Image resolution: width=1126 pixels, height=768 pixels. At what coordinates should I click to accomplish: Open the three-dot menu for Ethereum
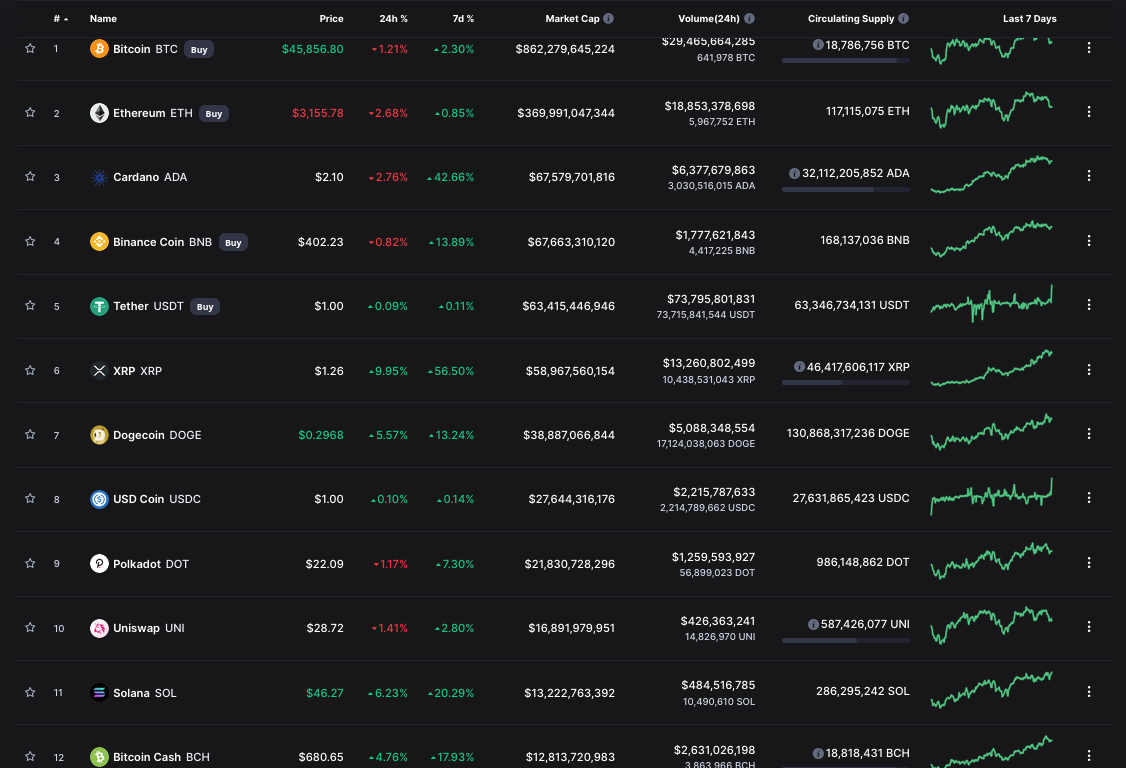tap(1089, 111)
